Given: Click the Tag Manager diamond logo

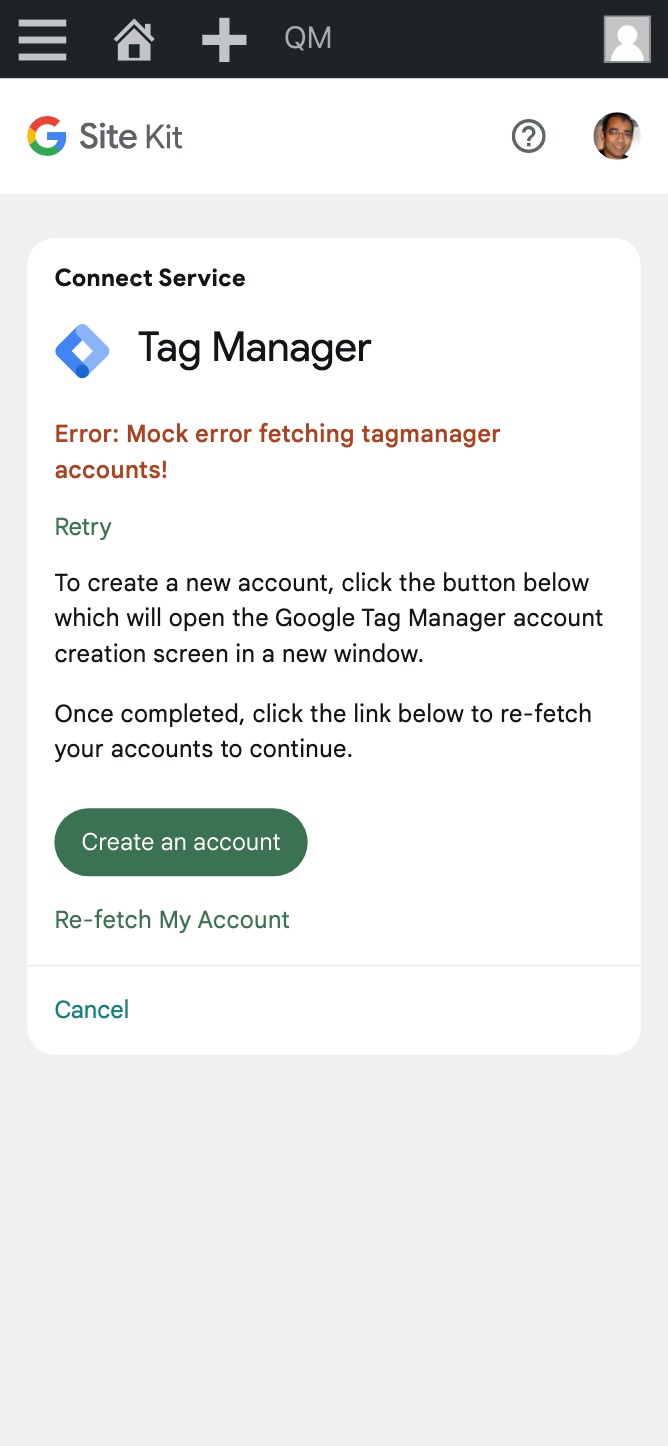Looking at the screenshot, I should click(x=82, y=350).
